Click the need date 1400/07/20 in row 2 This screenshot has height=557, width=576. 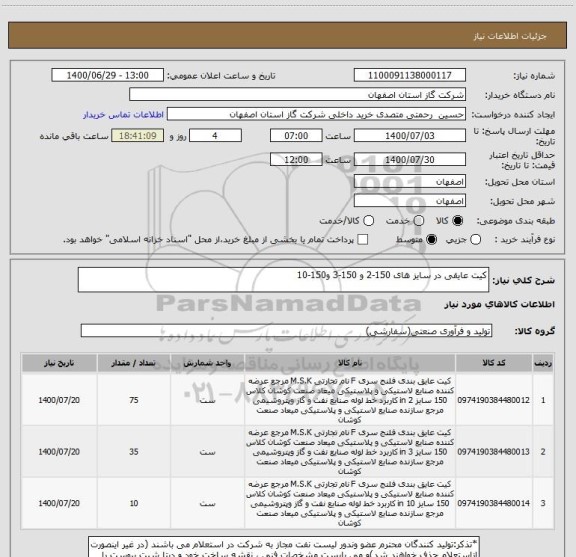click(x=59, y=452)
